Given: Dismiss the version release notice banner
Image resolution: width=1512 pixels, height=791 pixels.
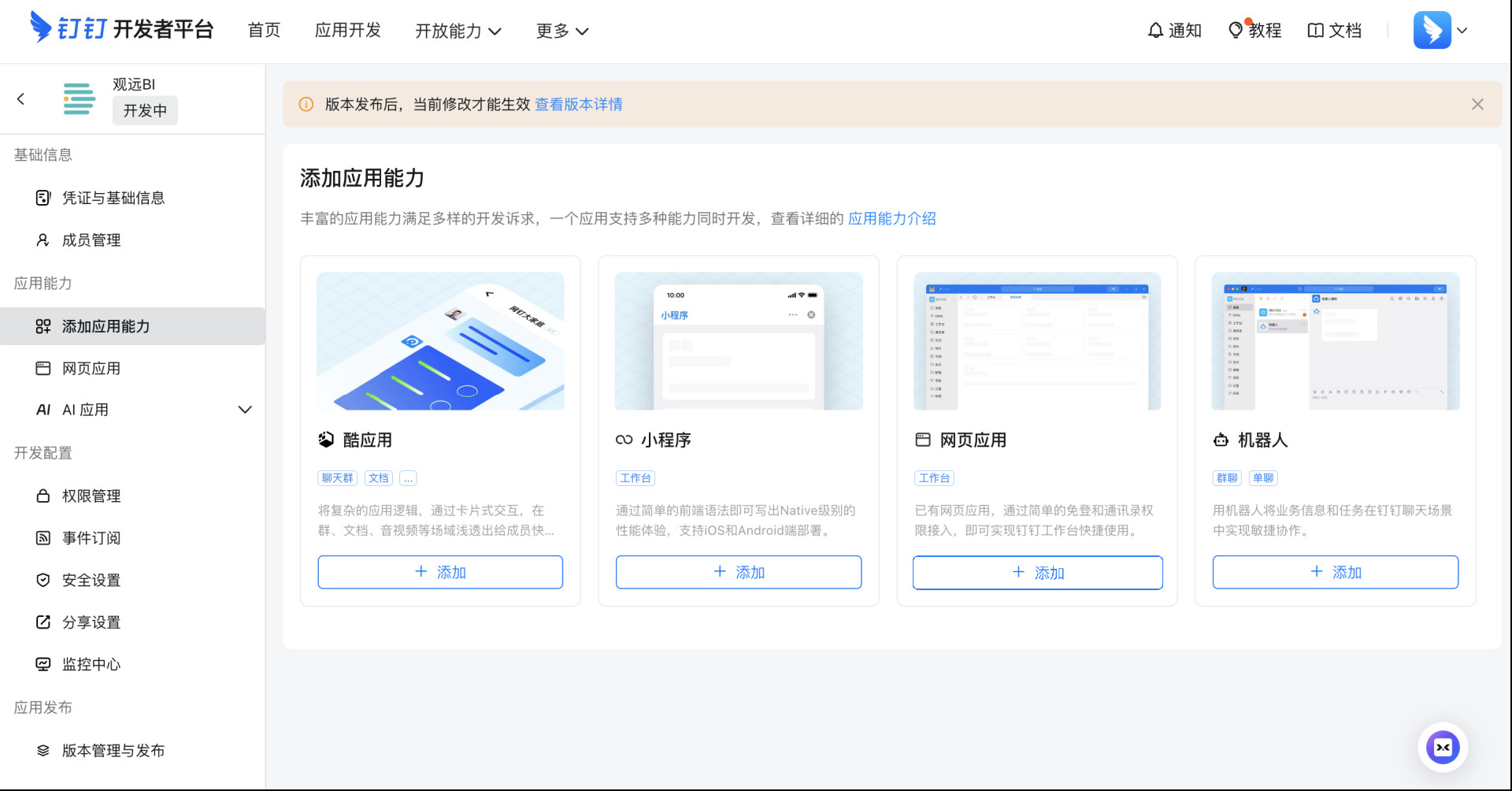Looking at the screenshot, I should tap(1477, 105).
